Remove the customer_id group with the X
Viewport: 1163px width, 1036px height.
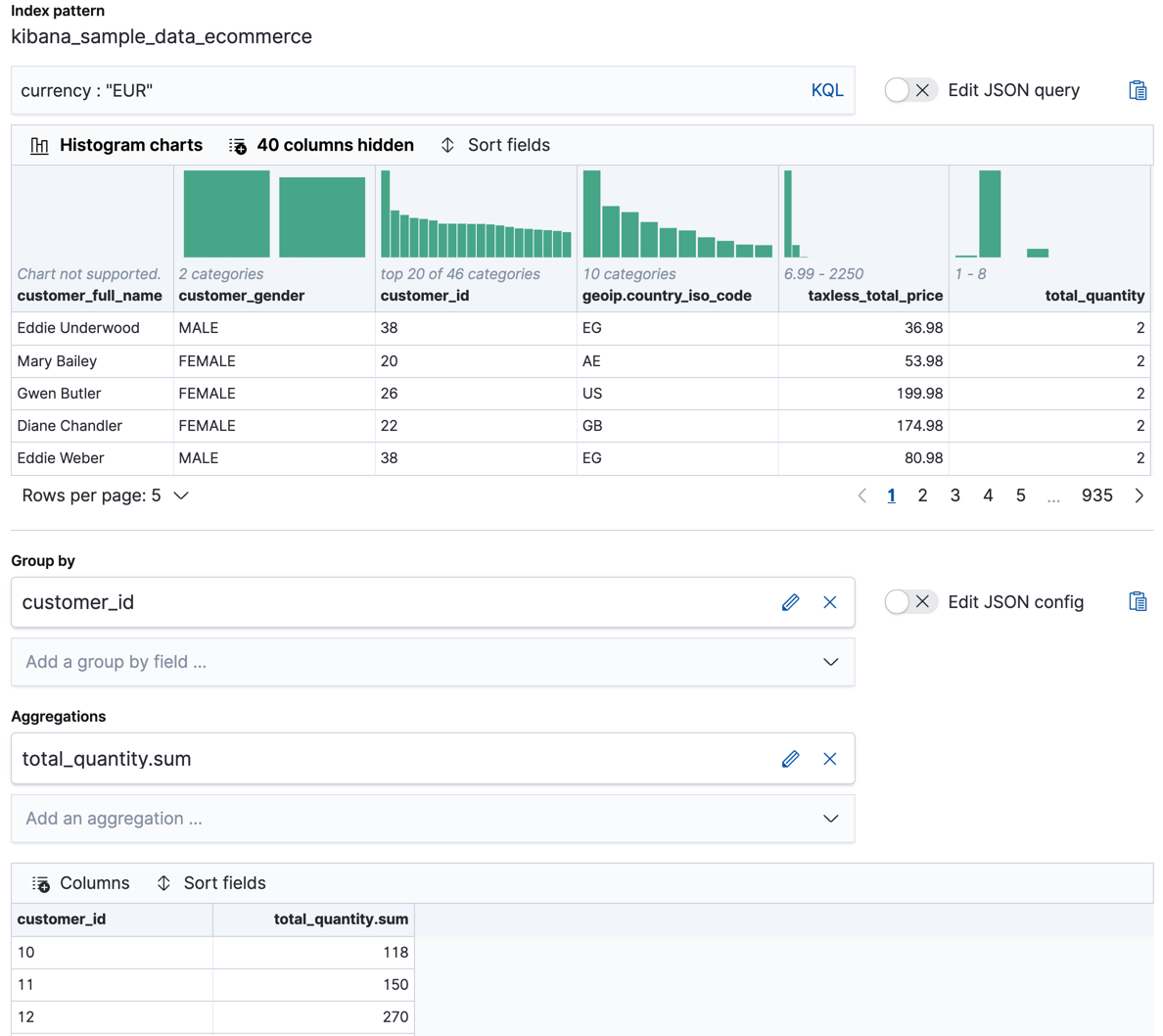pos(829,601)
